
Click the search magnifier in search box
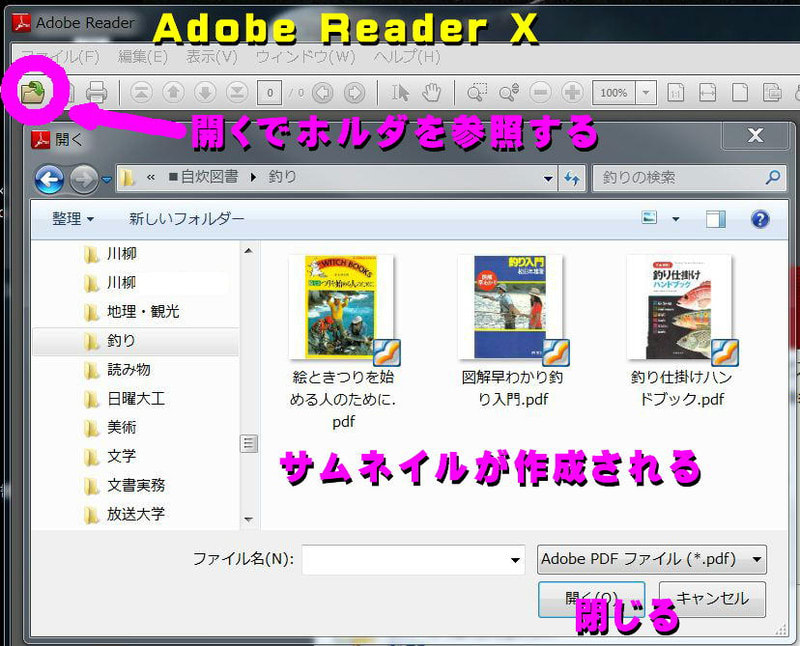pyautogui.click(x=773, y=177)
